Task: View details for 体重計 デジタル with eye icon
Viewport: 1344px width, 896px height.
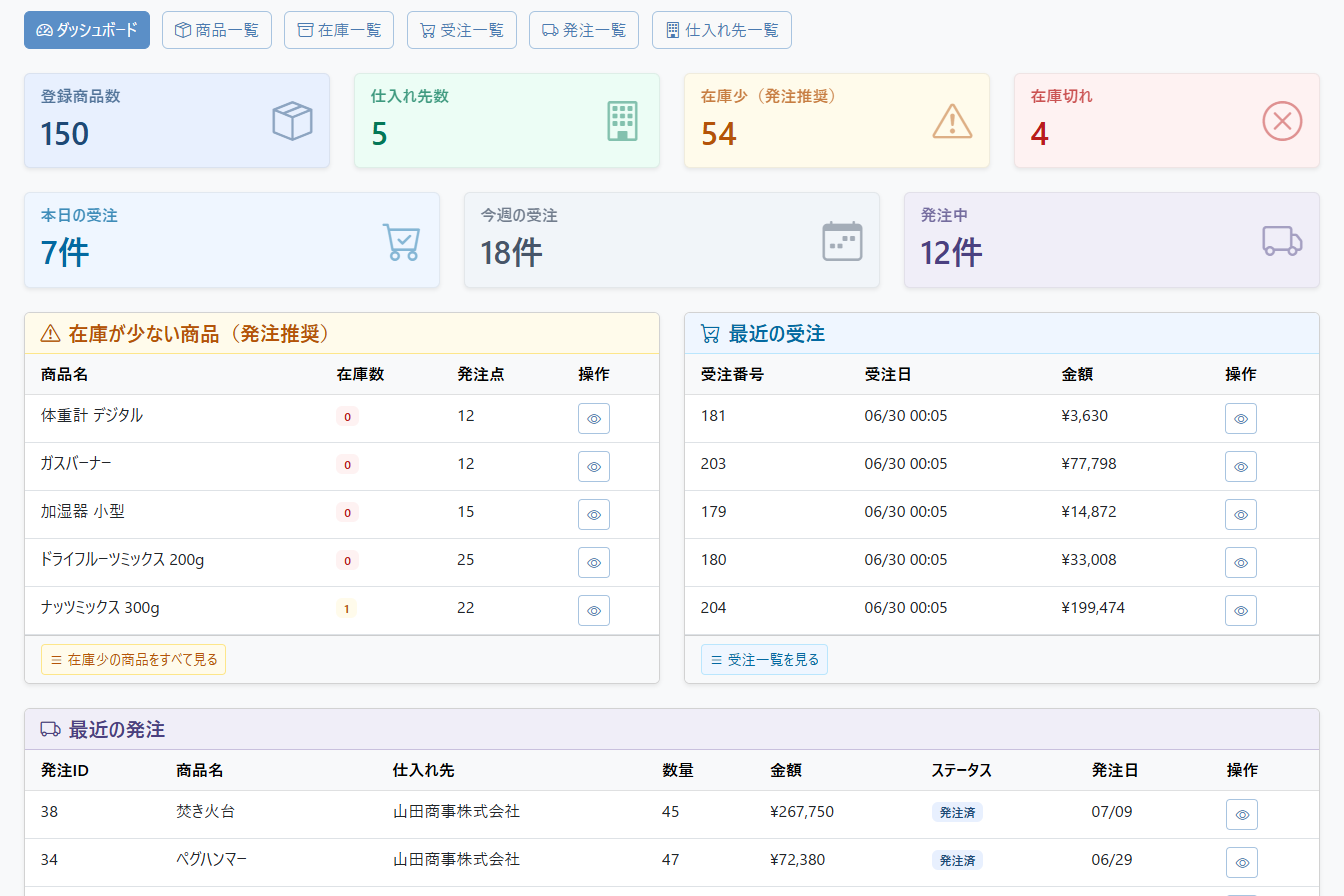Action: pyautogui.click(x=594, y=419)
